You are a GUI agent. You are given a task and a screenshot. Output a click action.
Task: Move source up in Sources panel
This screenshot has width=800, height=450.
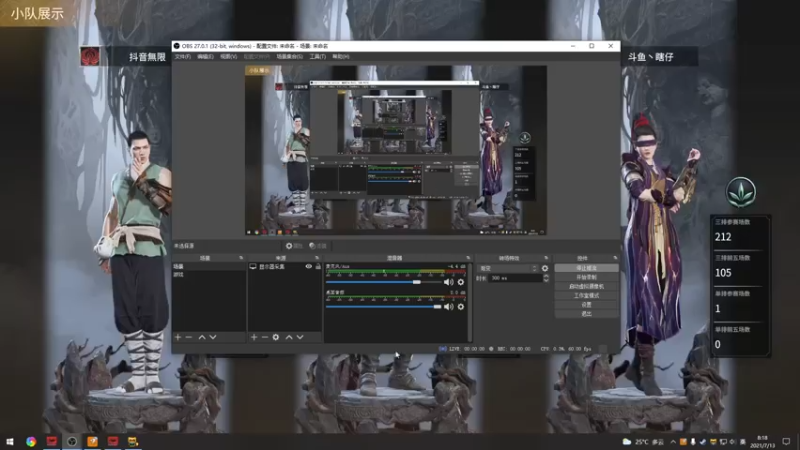[x=289, y=337]
